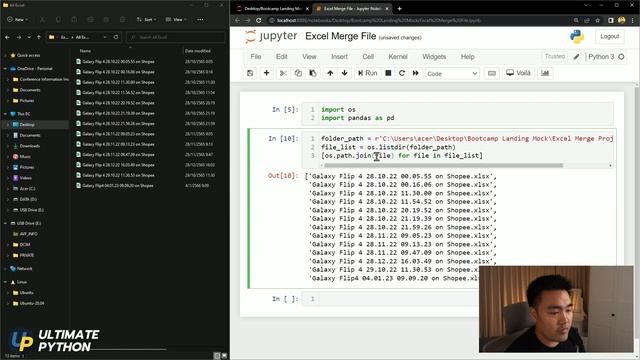
Task: Reload the page in the browser
Action: click(259, 20)
